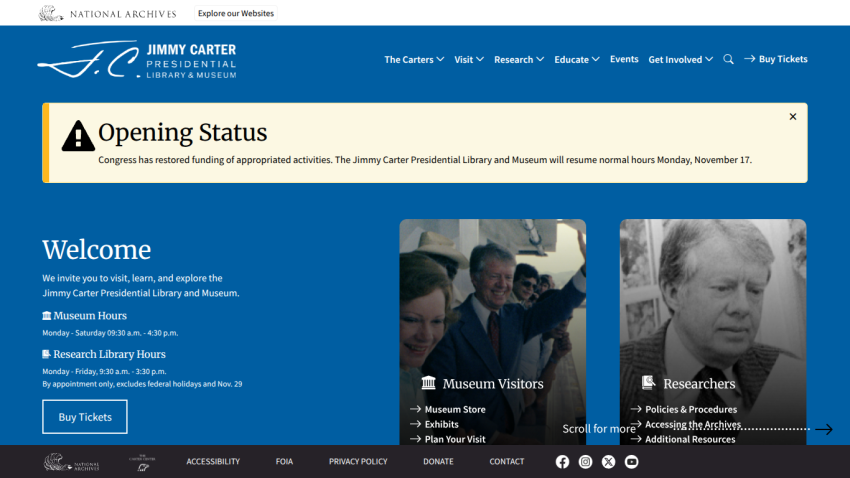This screenshot has width=850, height=478.
Task: Click the Scroll for more arrow
Action: point(823,429)
